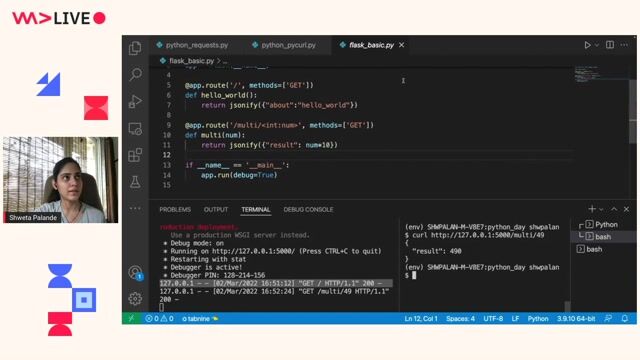The image size is (640, 360).
Task: Select the TERMINAL panel tab
Action: click(x=256, y=209)
